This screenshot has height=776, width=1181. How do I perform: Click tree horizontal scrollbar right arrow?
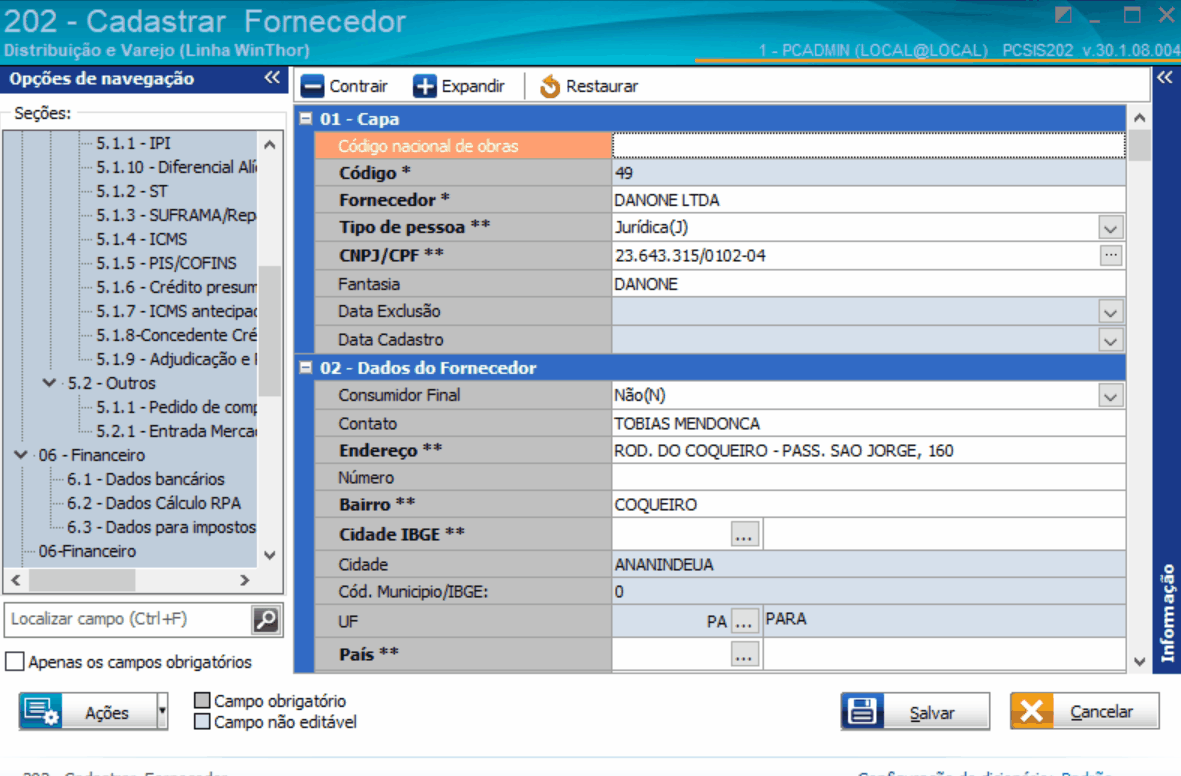click(x=245, y=580)
